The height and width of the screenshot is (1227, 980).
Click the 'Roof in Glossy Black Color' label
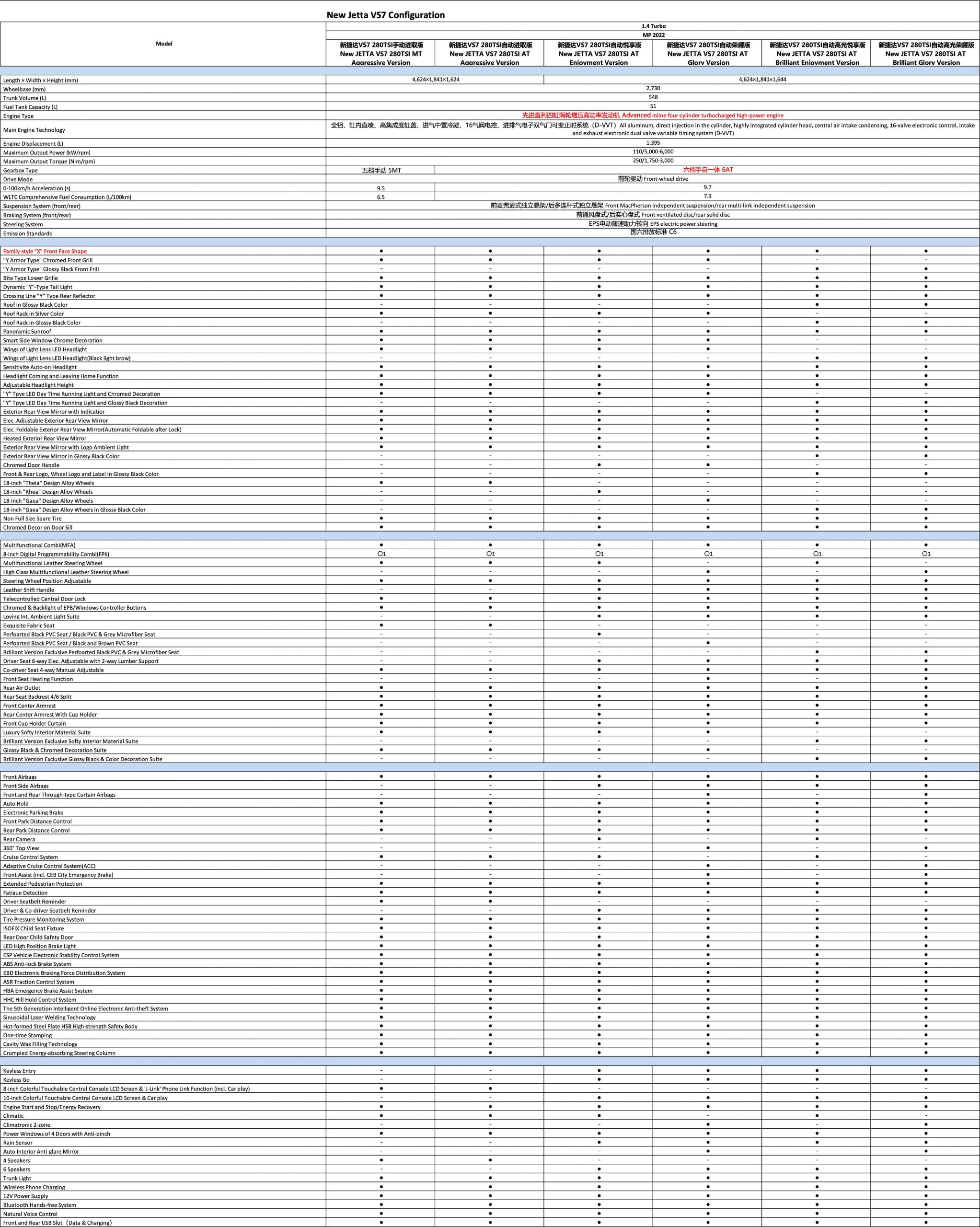35,304
